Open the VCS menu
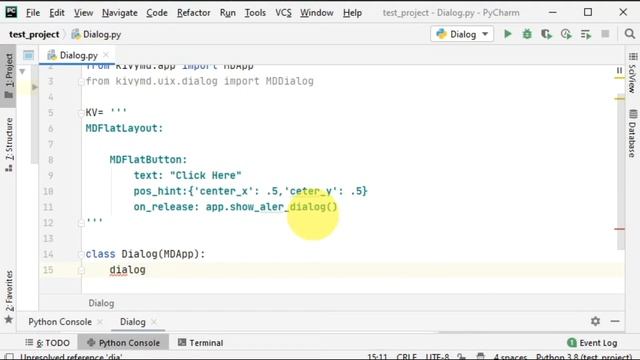Viewport: 640px width, 360px height. [283, 13]
